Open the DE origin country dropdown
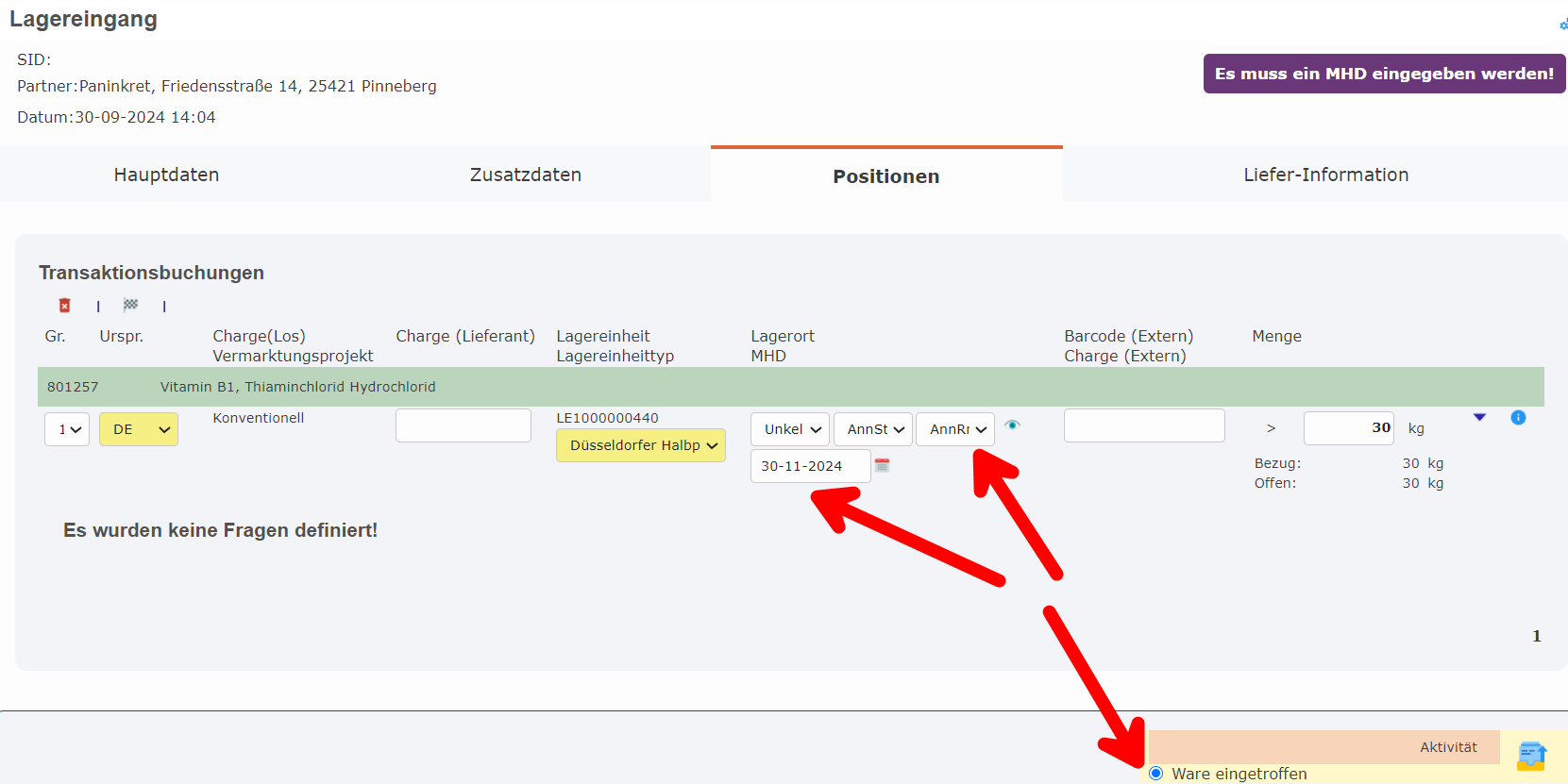This screenshot has width=1568, height=784. pyautogui.click(x=139, y=429)
